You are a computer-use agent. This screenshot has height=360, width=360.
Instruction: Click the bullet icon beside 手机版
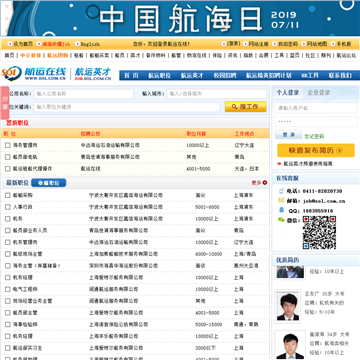pyautogui.click(x=333, y=44)
